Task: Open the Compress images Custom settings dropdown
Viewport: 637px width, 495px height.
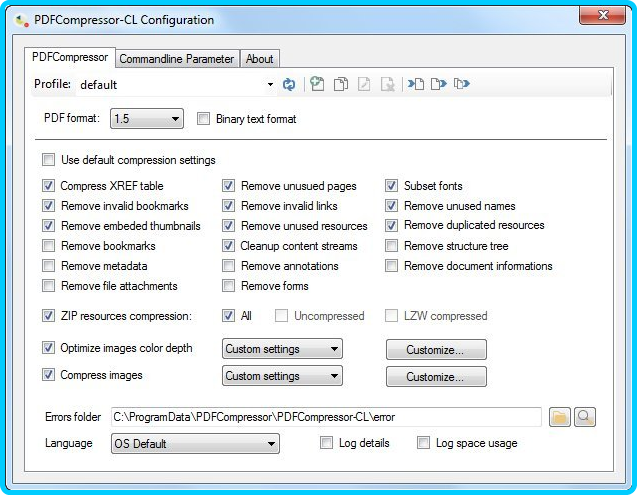Action: point(282,376)
